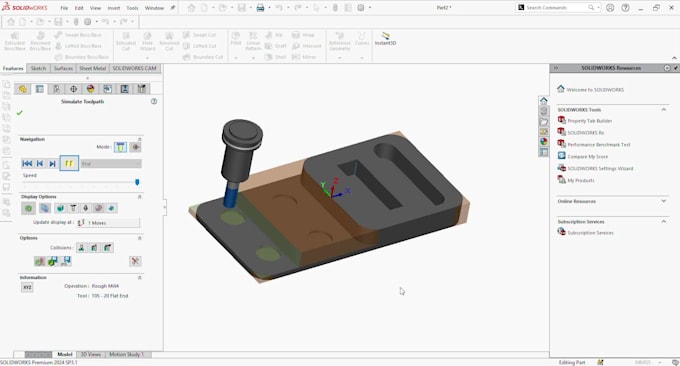Open the DisplayManager color ball tab
Screen dimensions: 680x366
(90, 89)
